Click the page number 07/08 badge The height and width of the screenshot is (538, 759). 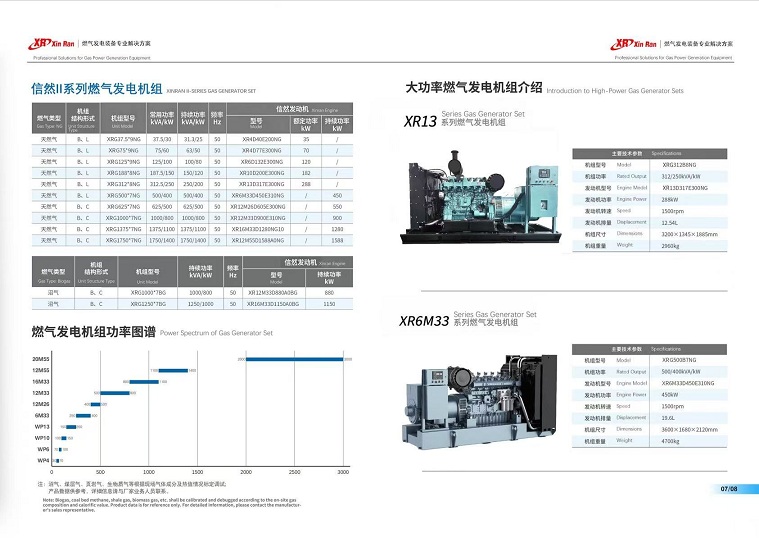pyautogui.click(x=727, y=489)
